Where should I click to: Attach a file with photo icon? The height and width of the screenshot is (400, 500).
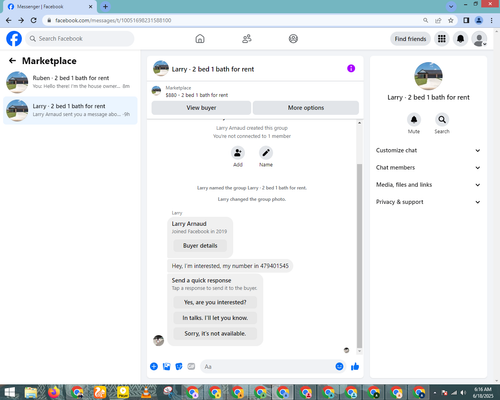click(166, 367)
